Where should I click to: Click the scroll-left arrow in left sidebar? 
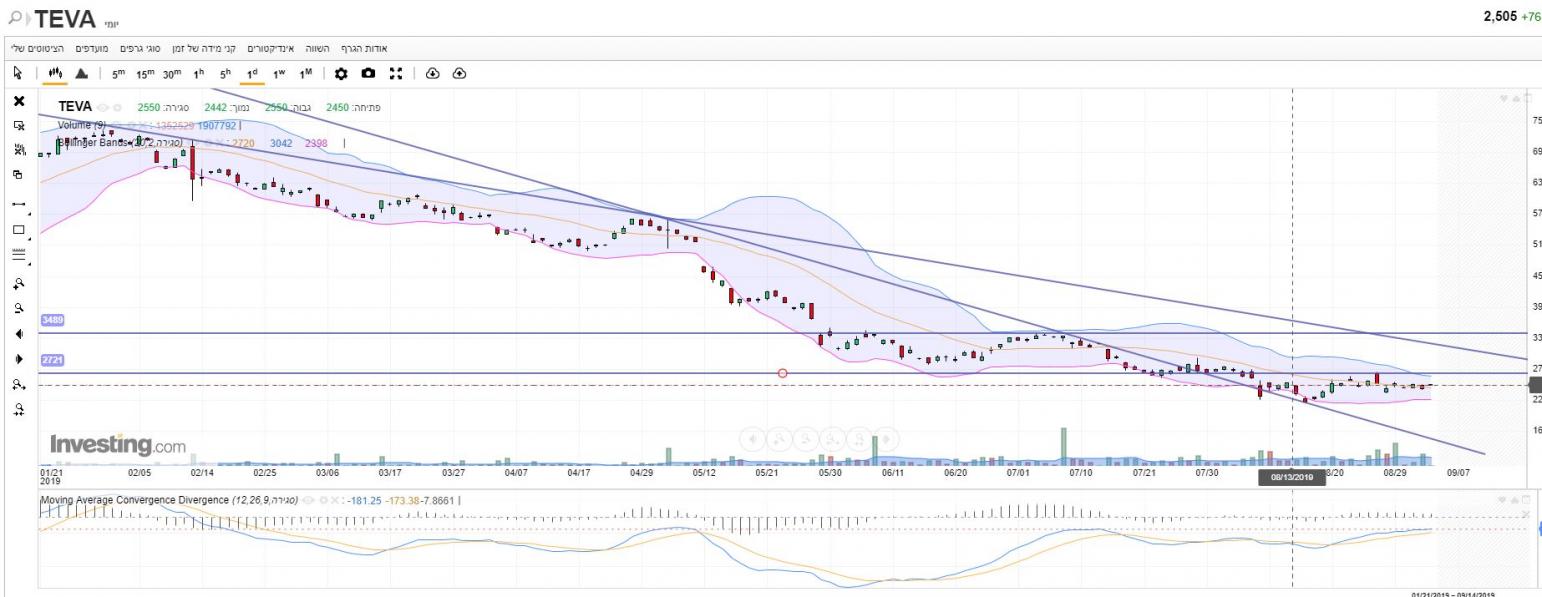click(18, 333)
